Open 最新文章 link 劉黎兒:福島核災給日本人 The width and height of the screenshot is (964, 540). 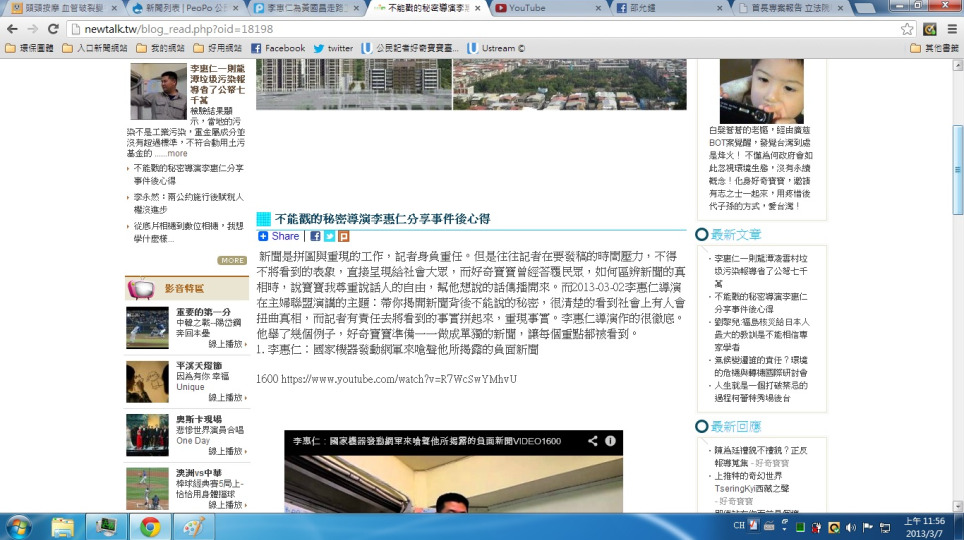[761, 335]
